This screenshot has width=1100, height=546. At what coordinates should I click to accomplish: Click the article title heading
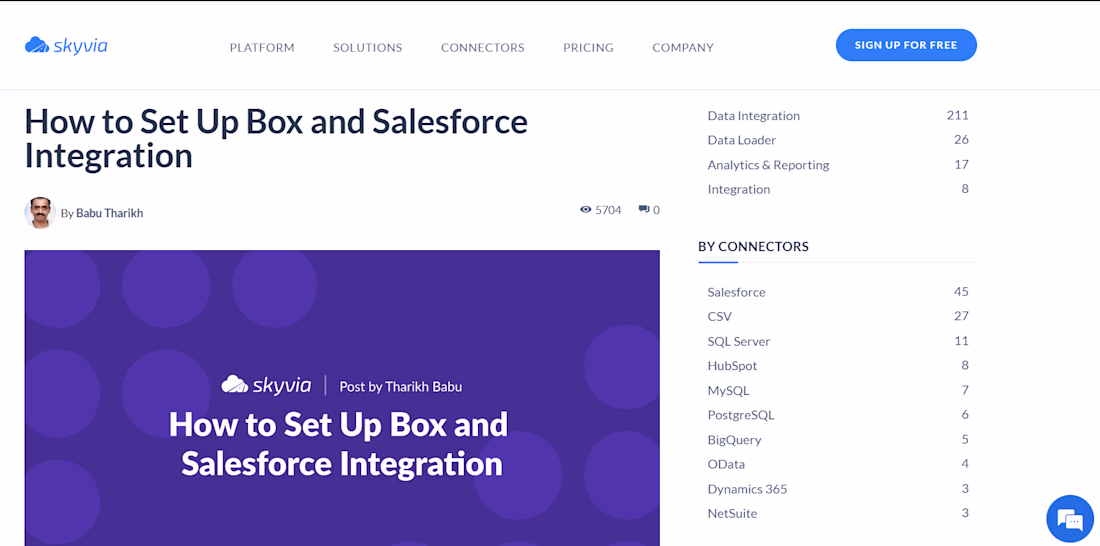[276, 138]
